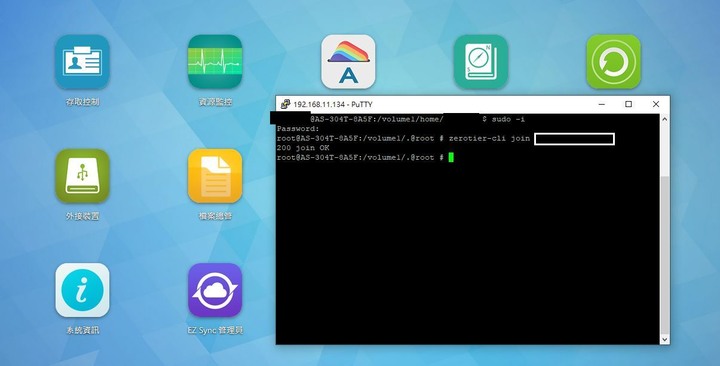Click the "192.168.11.134 - PuTTY" window title
This screenshot has width=720, height=366.
333,105
